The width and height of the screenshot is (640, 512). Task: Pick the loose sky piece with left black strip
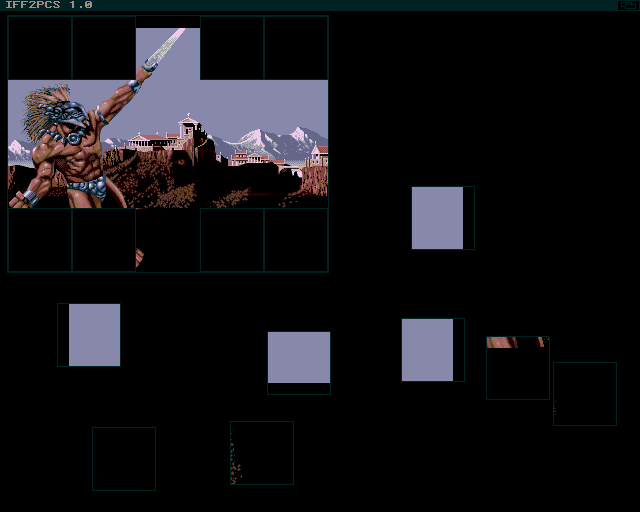tap(89, 335)
